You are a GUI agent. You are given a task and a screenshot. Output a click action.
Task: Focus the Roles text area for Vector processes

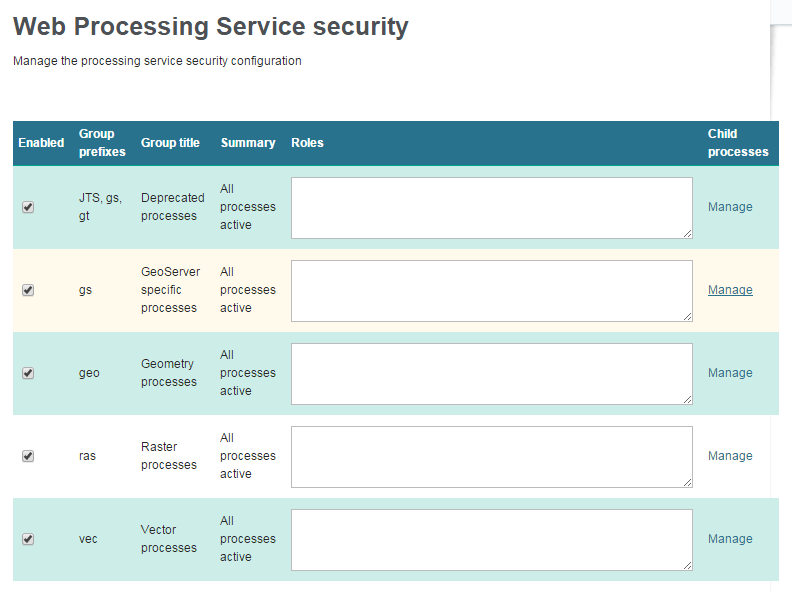tap(491, 540)
